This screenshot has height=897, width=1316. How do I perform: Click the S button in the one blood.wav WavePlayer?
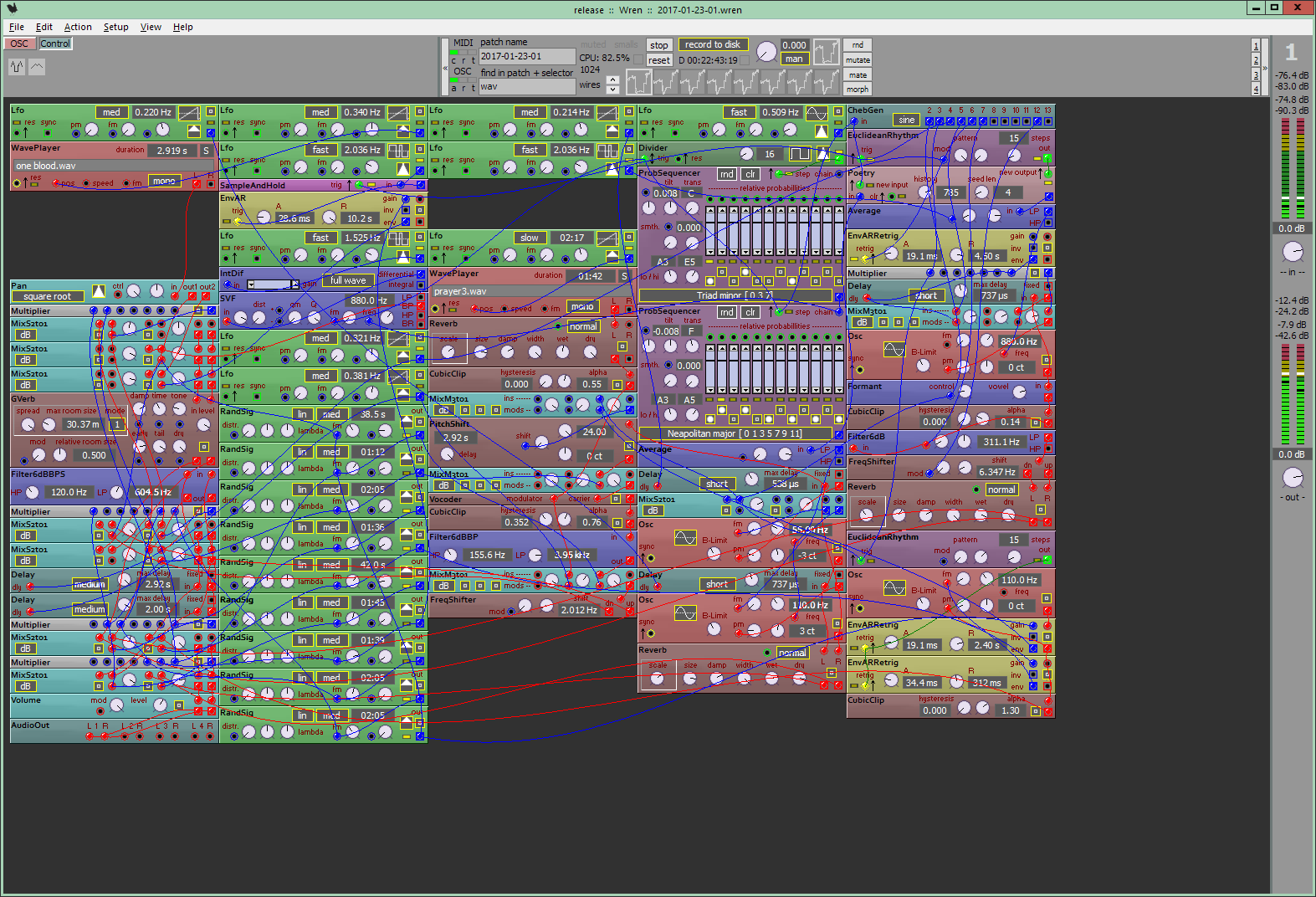(x=207, y=151)
